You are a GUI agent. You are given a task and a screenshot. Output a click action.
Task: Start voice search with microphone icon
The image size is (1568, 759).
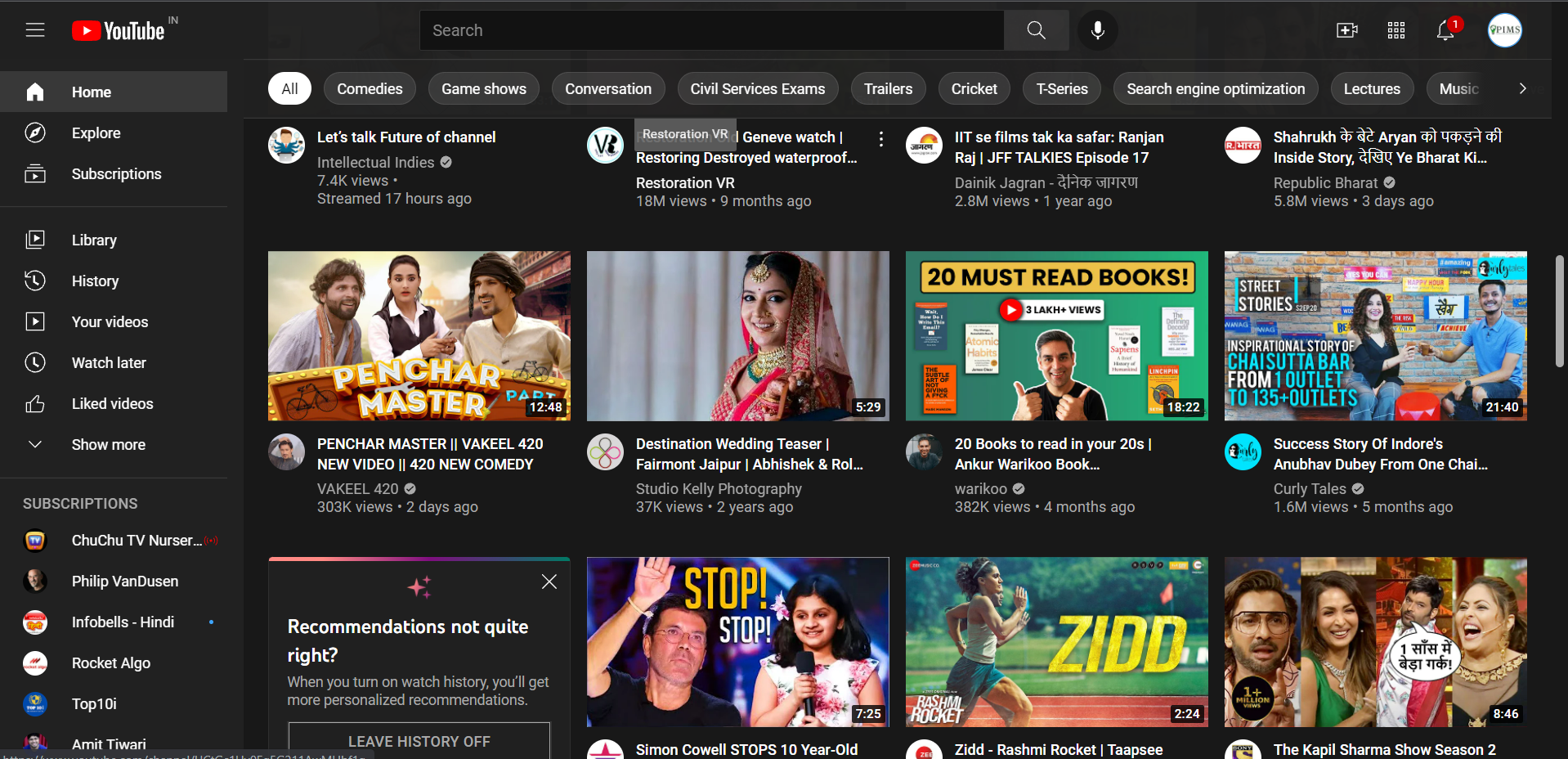click(x=1097, y=30)
